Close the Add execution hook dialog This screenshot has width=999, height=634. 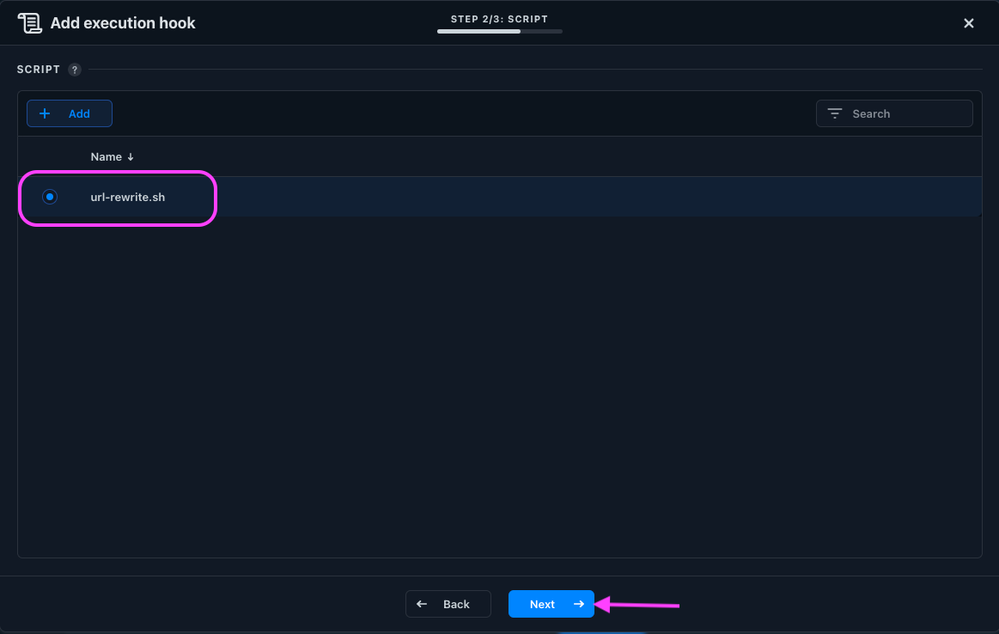[968, 23]
